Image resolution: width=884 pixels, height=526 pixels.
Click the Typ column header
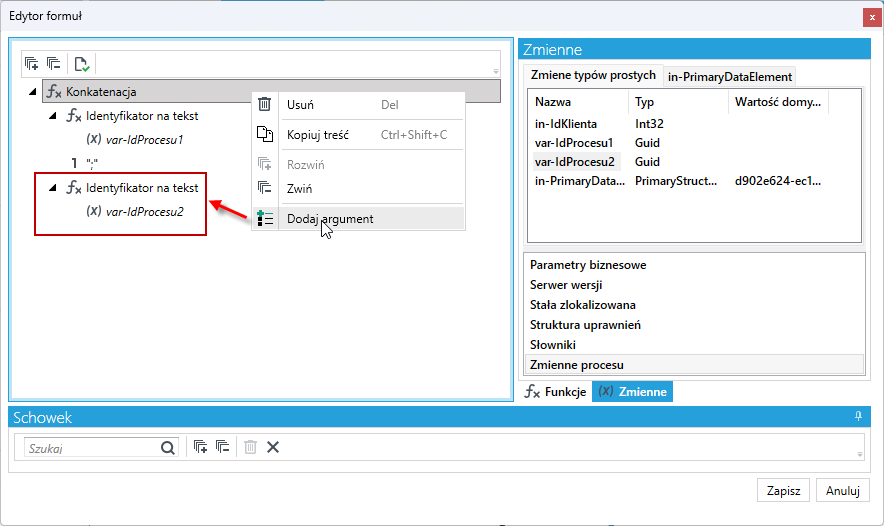tap(678, 102)
